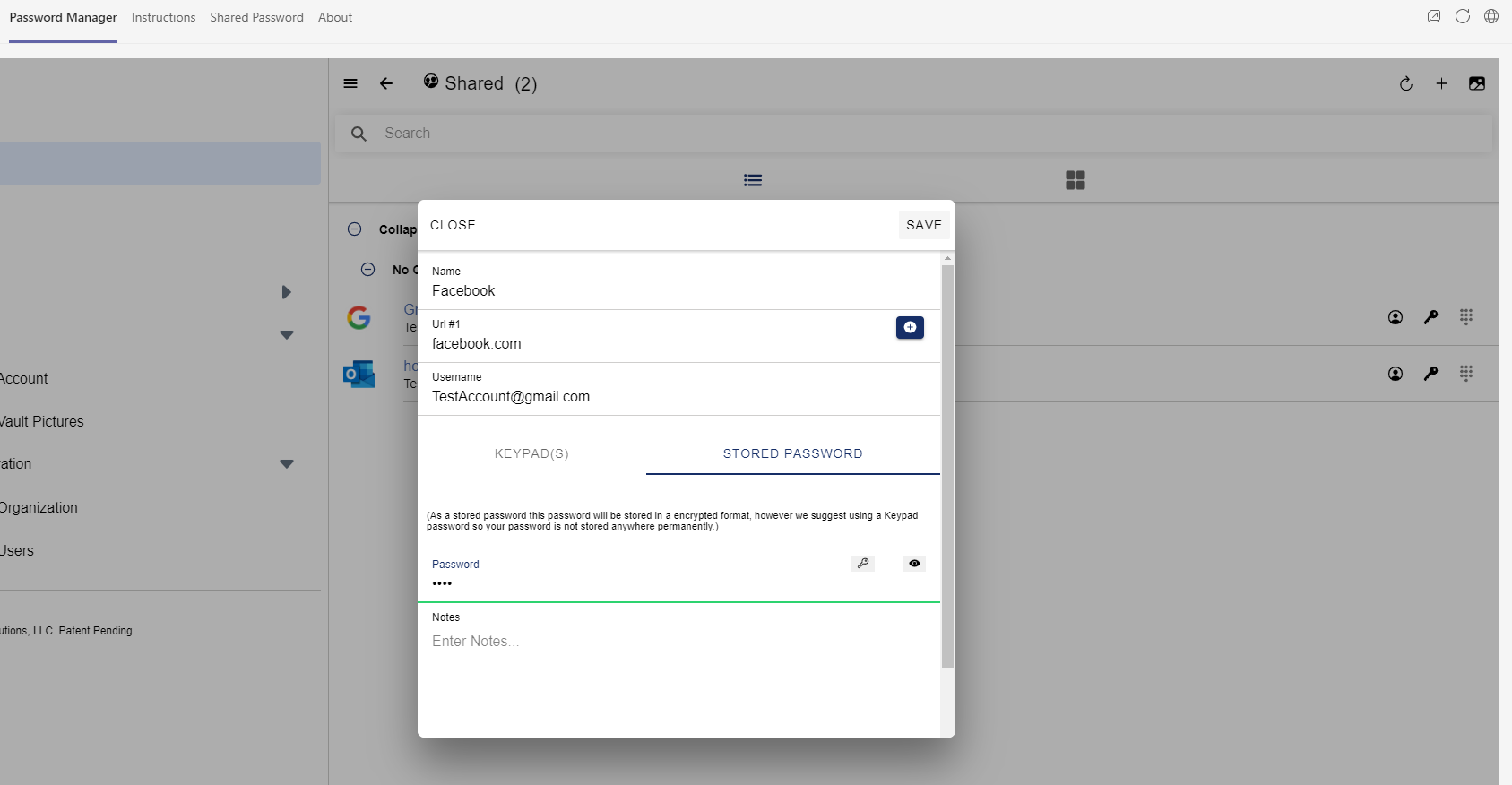Image resolution: width=1512 pixels, height=785 pixels.
Task: Click key icon in the Google row
Action: [1431, 317]
